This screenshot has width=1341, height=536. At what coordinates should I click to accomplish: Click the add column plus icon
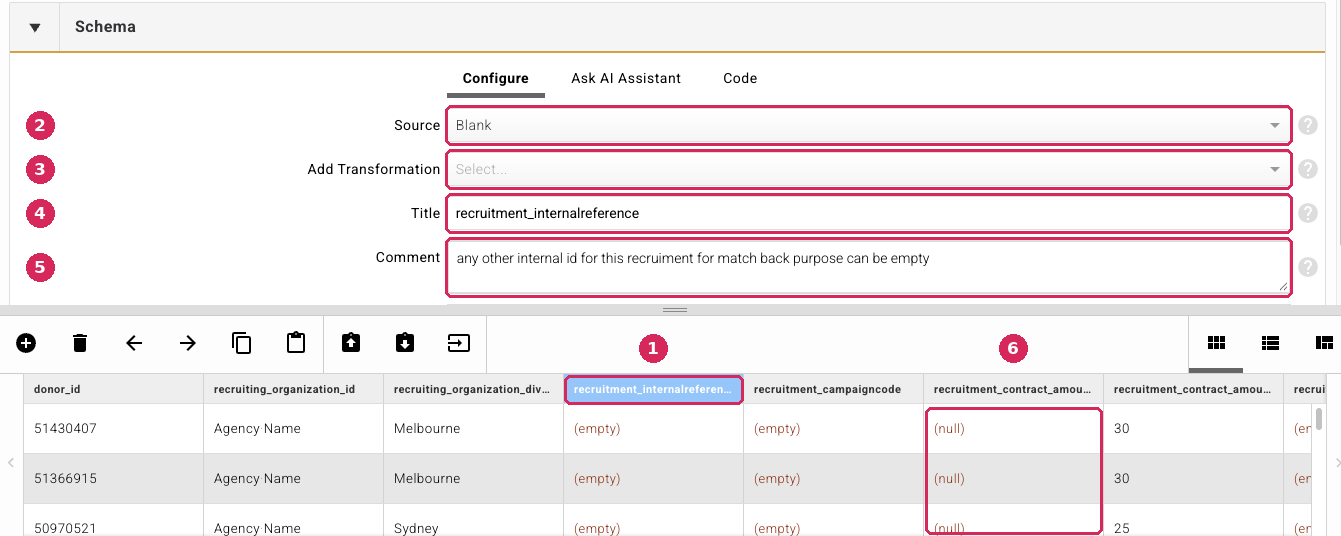tap(26, 343)
